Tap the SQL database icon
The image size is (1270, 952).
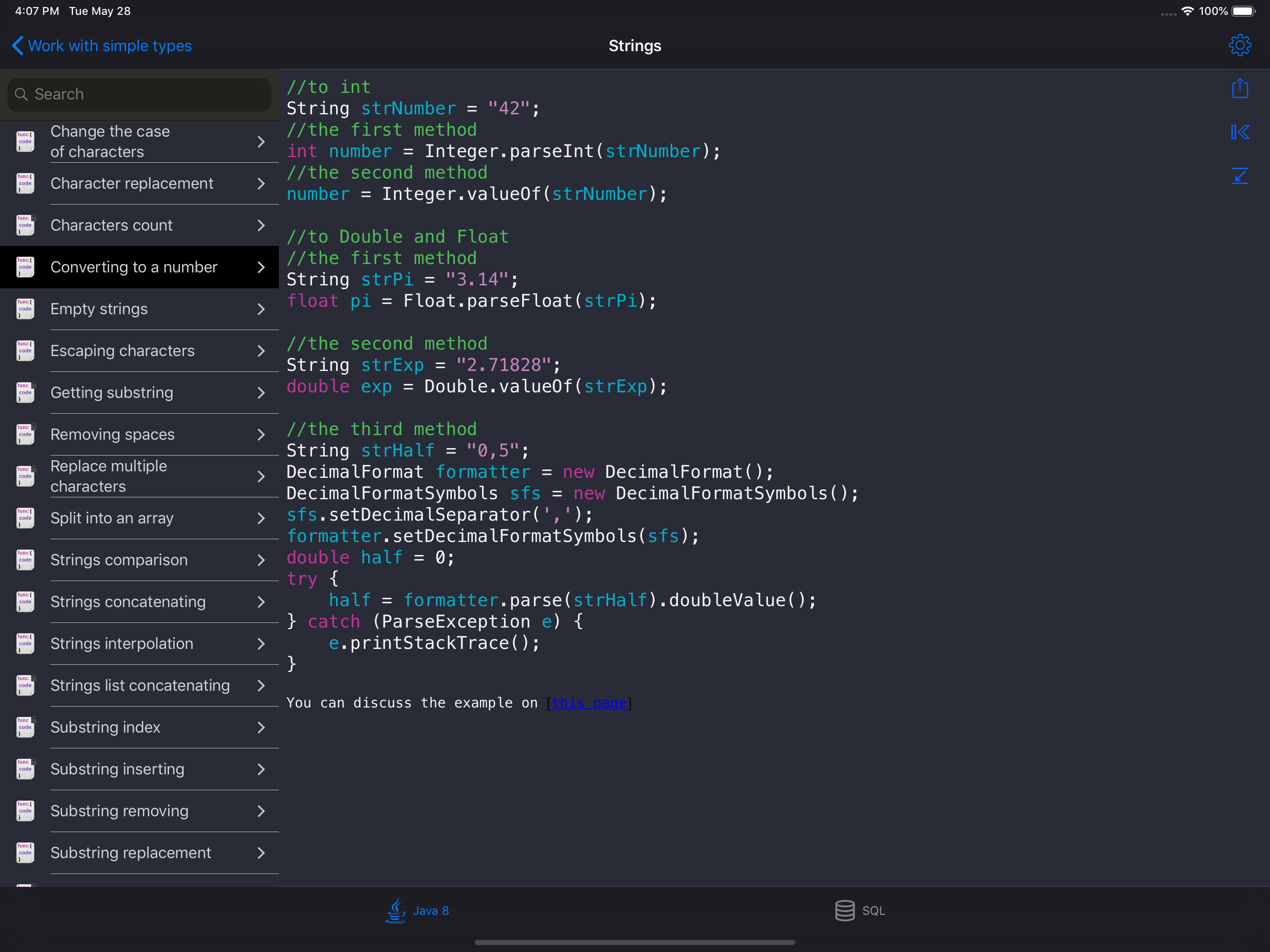[845, 911]
